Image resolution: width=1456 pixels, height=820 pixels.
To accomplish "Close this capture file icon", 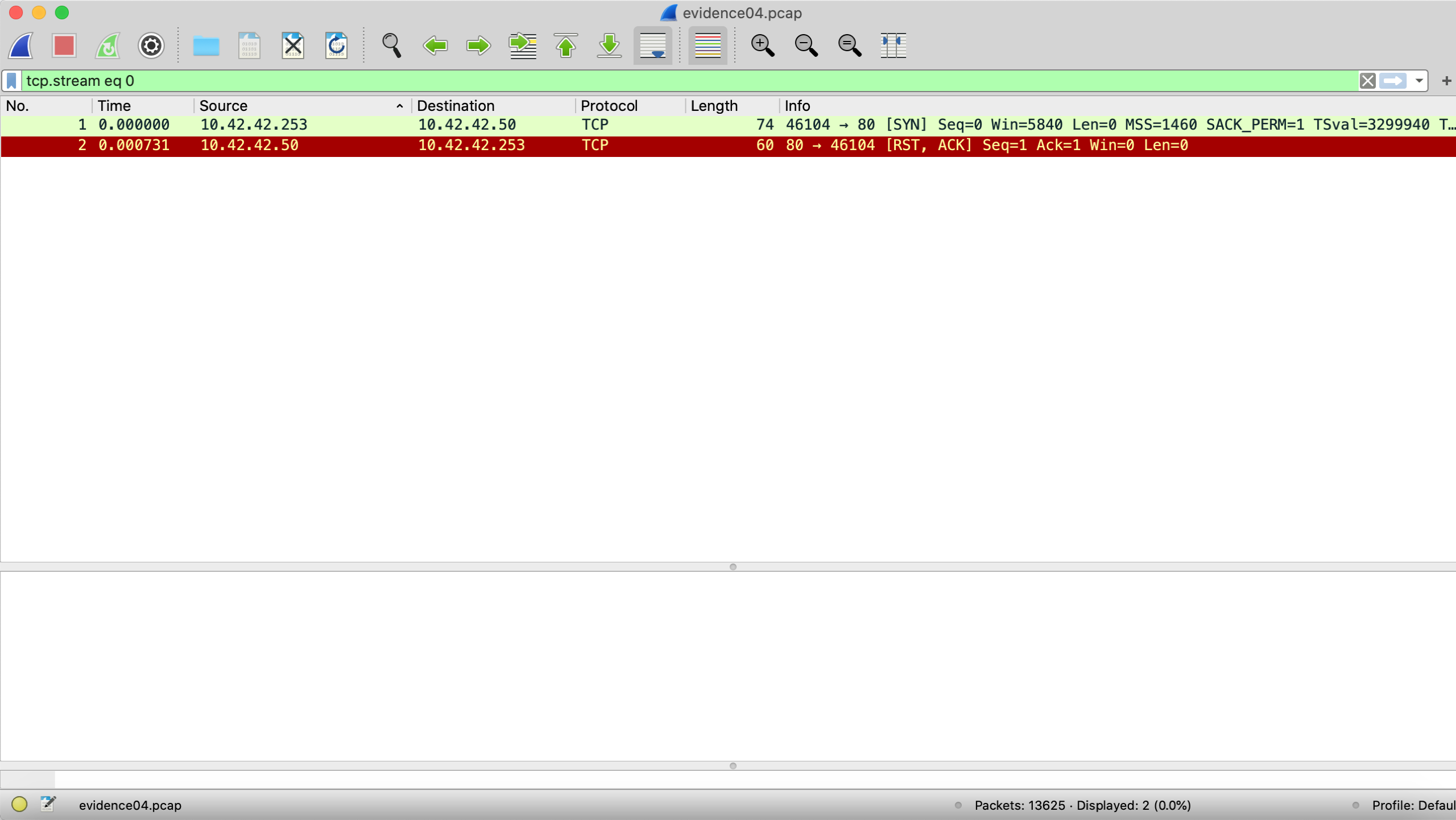I will (x=293, y=45).
